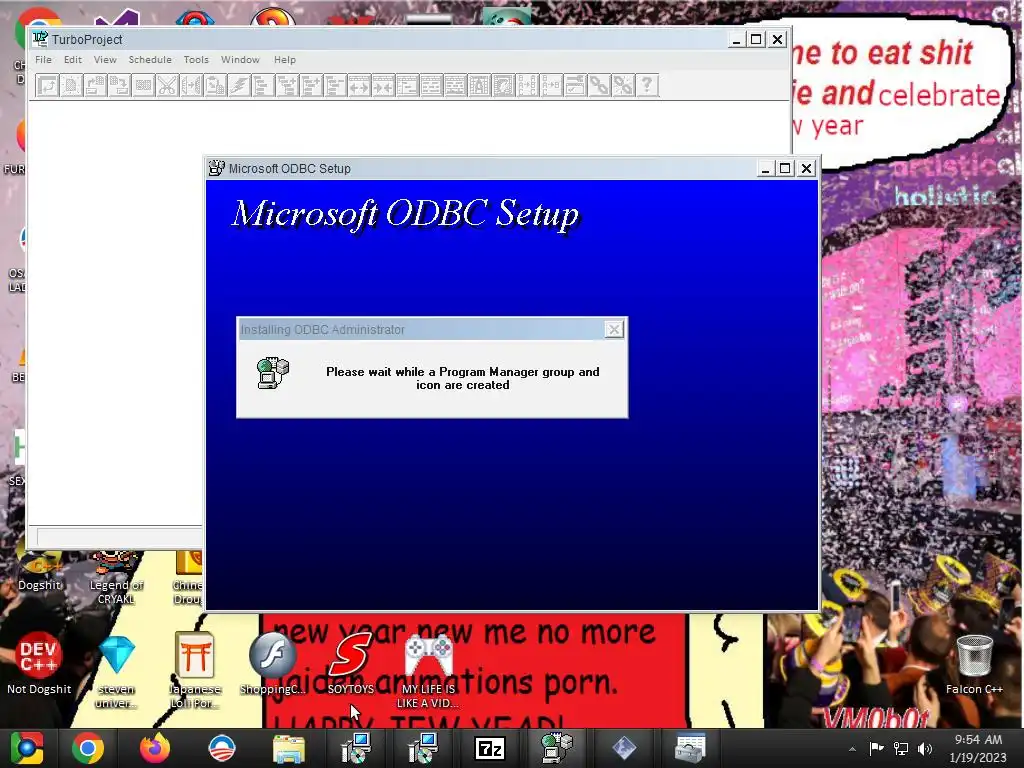Open Google Chrome from the taskbar
This screenshot has width=1024, height=768.
coord(88,748)
